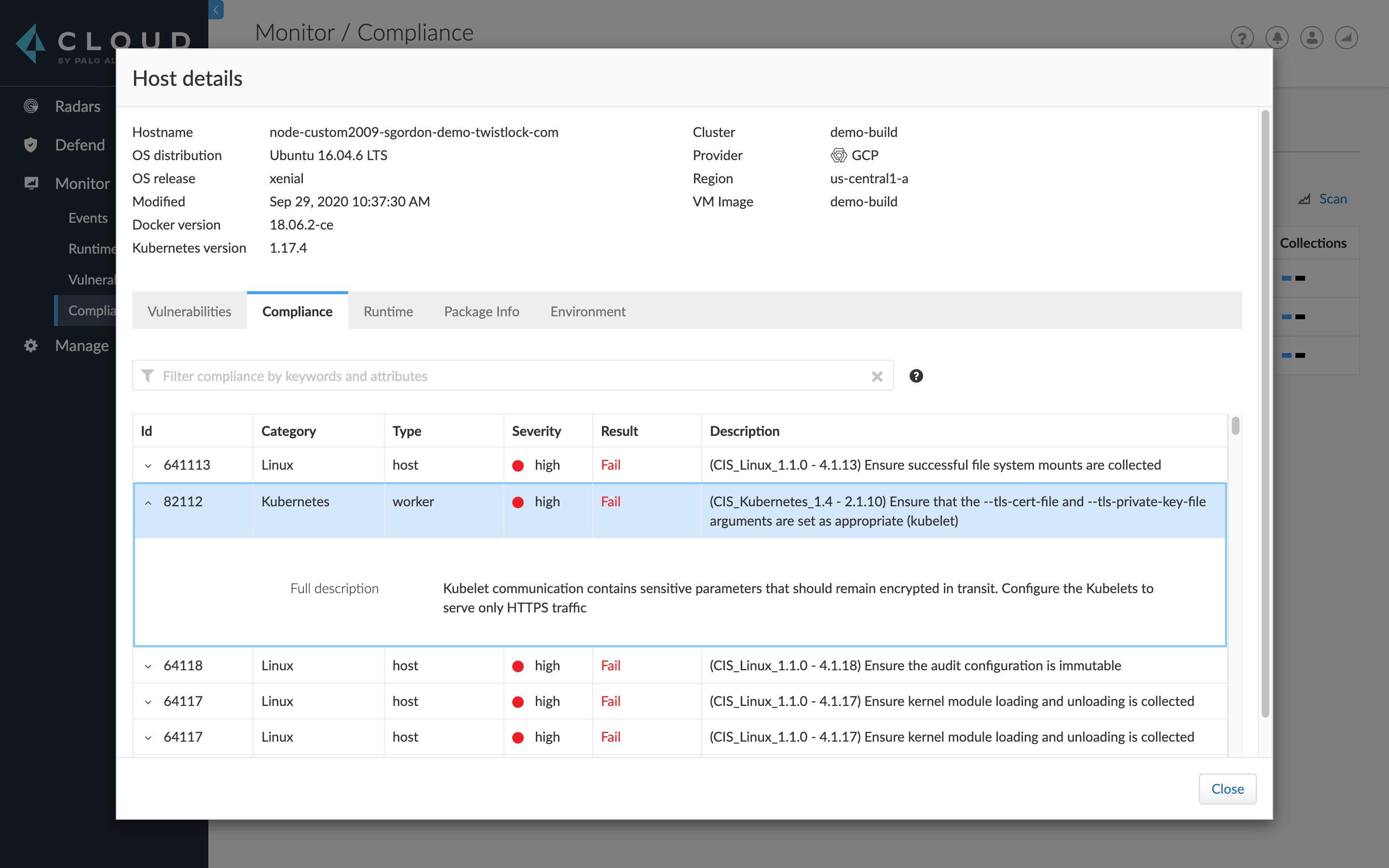Viewport: 1389px width, 868px height.
Task: Switch to the Vulnerabilities tab
Action: pos(190,311)
